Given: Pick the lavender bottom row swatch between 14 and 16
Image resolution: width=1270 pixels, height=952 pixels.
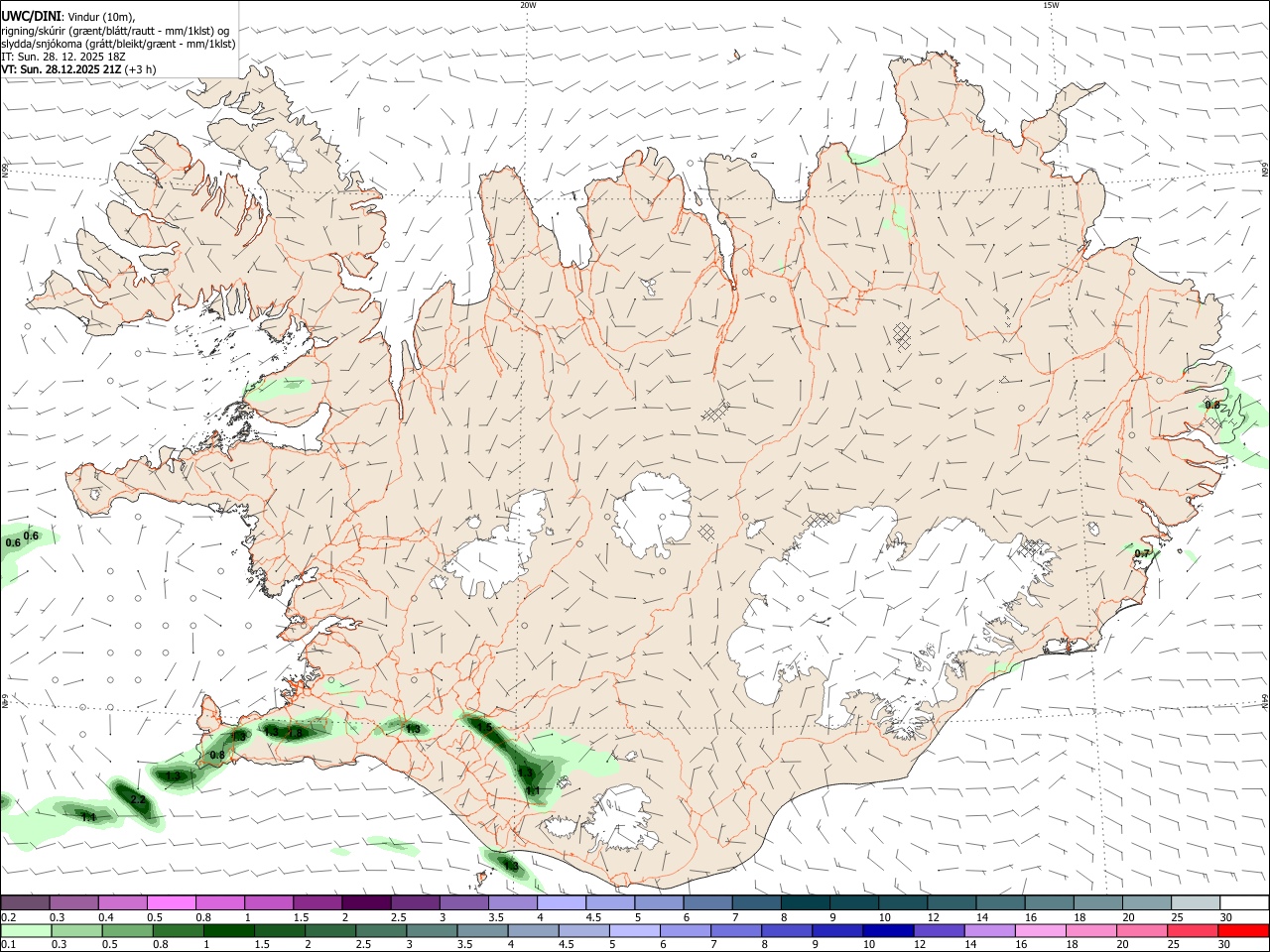Looking at the screenshot, I should [x=989, y=930].
